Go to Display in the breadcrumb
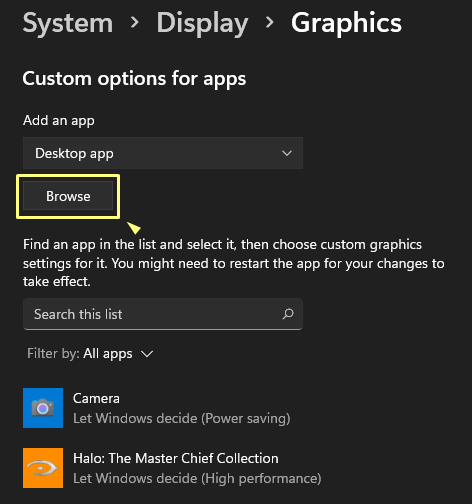The height and width of the screenshot is (504, 472). pyautogui.click(x=202, y=24)
